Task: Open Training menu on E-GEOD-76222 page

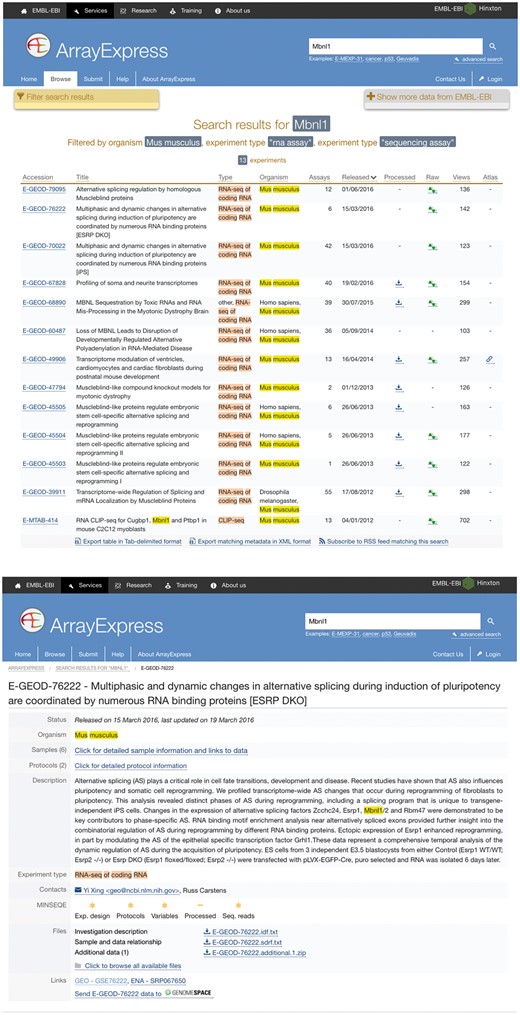Action: coord(181,585)
